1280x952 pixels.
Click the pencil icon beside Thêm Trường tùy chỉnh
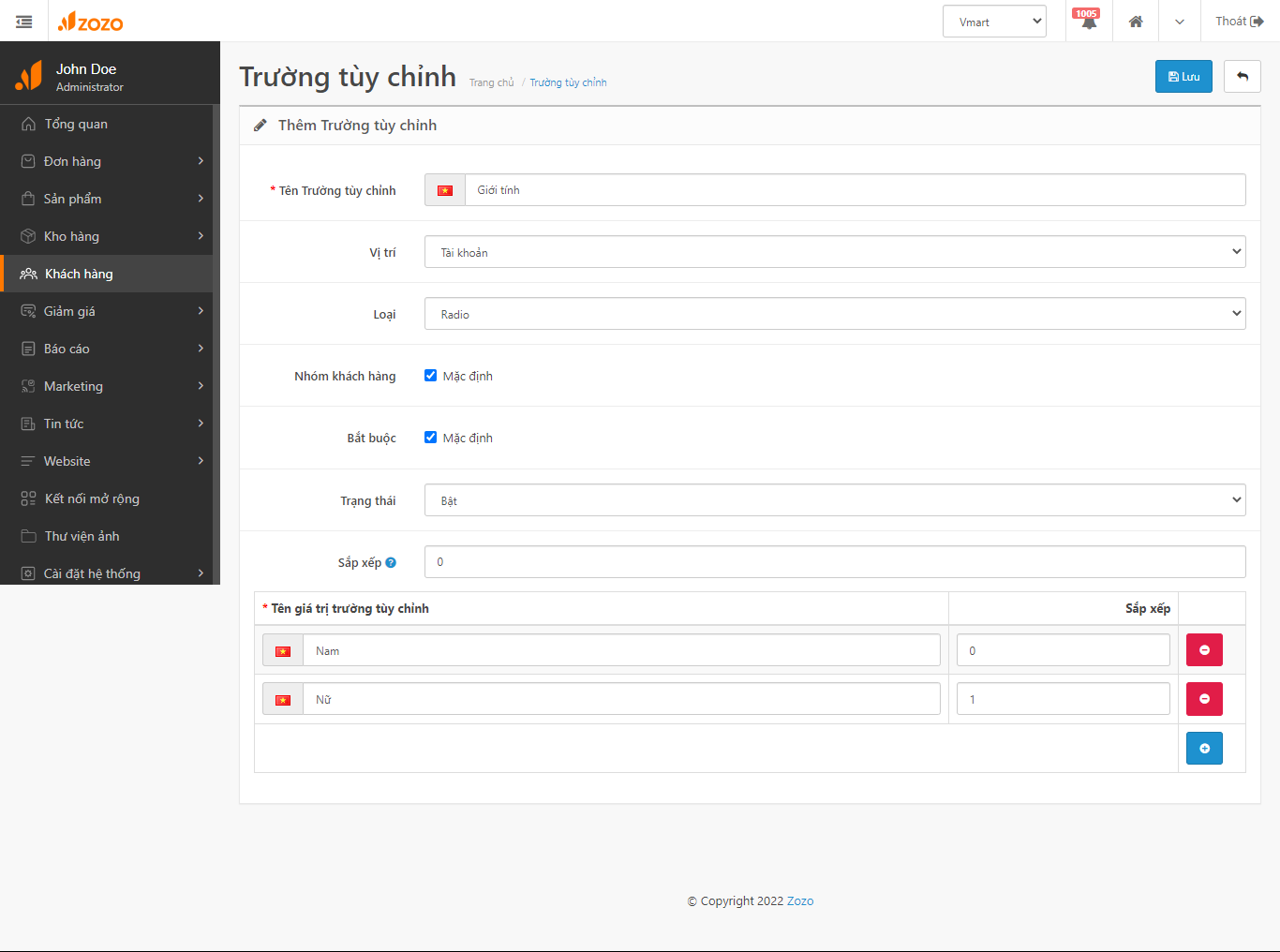coord(260,126)
